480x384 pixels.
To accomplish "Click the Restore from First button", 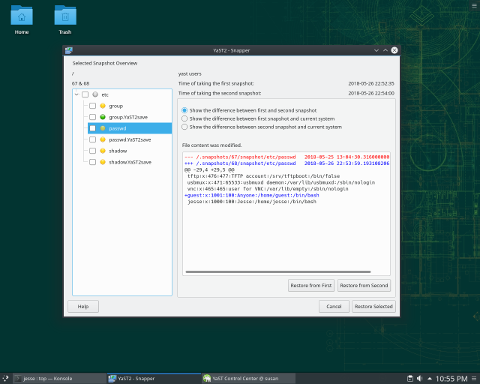I will (x=311, y=285).
